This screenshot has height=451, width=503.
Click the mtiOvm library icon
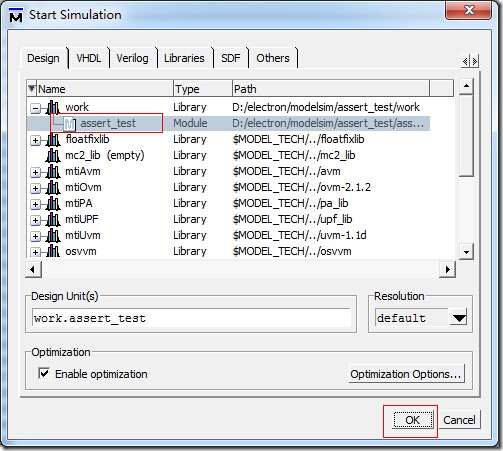click(x=53, y=188)
